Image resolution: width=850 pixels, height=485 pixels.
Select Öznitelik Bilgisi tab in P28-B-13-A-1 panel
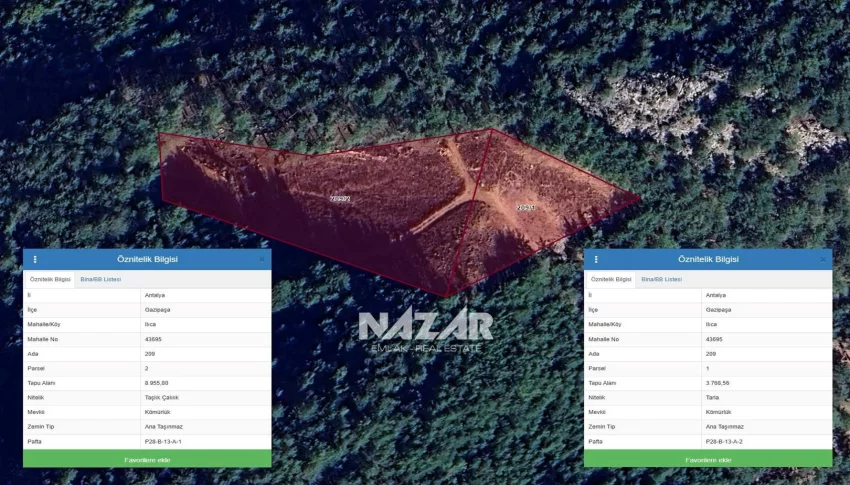pyautogui.click(x=49, y=279)
